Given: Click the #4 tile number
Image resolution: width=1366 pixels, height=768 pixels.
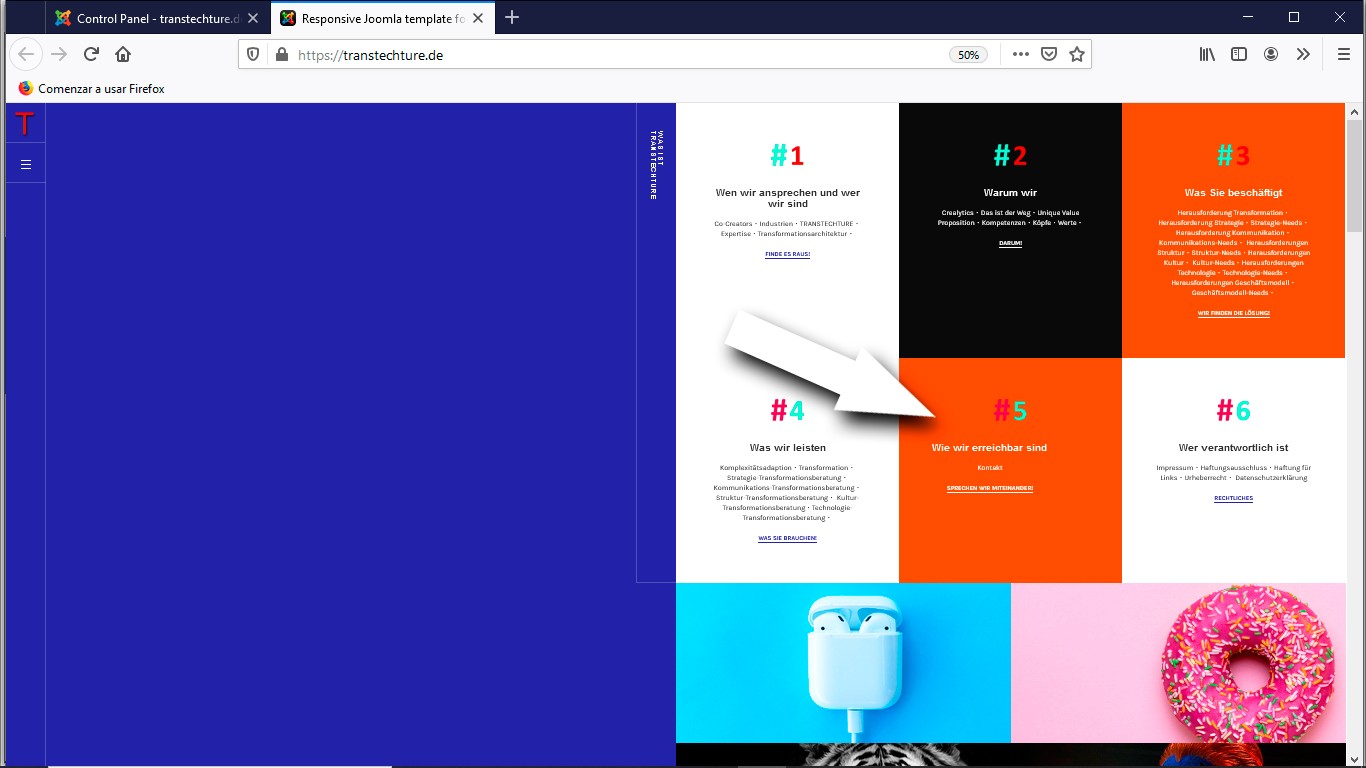Looking at the screenshot, I should click(x=787, y=411).
